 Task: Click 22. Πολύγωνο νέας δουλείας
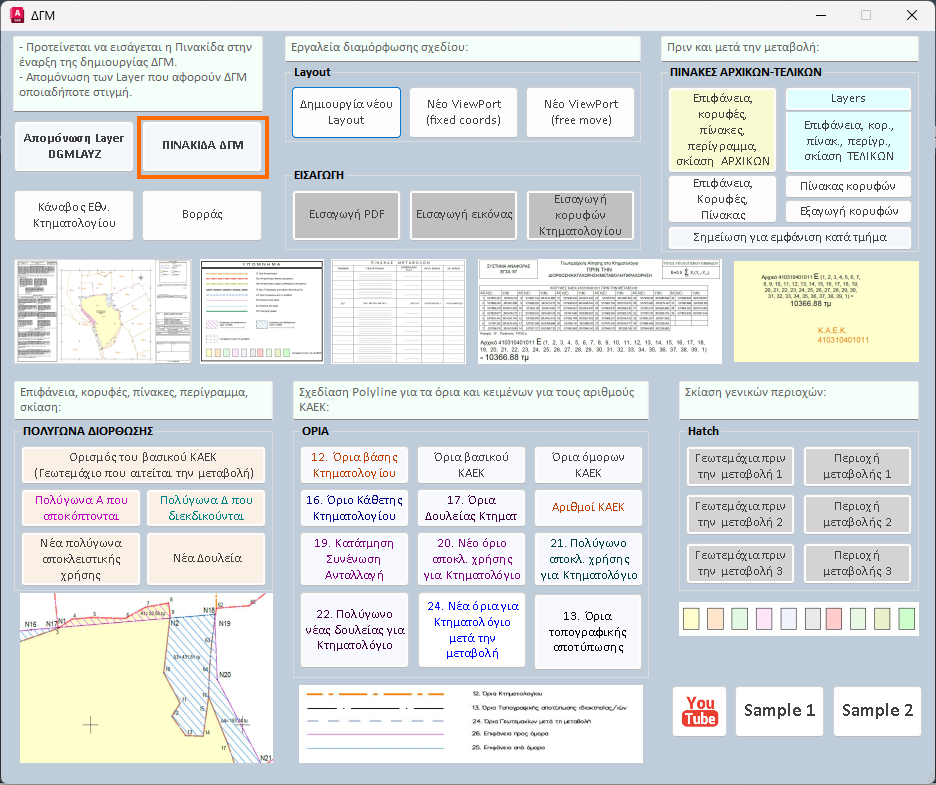355,630
